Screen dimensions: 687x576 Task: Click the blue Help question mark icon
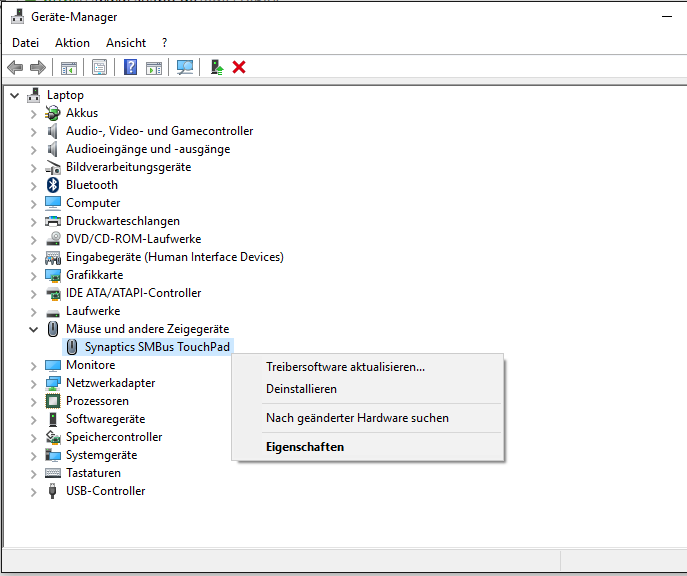click(x=130, y=67)
